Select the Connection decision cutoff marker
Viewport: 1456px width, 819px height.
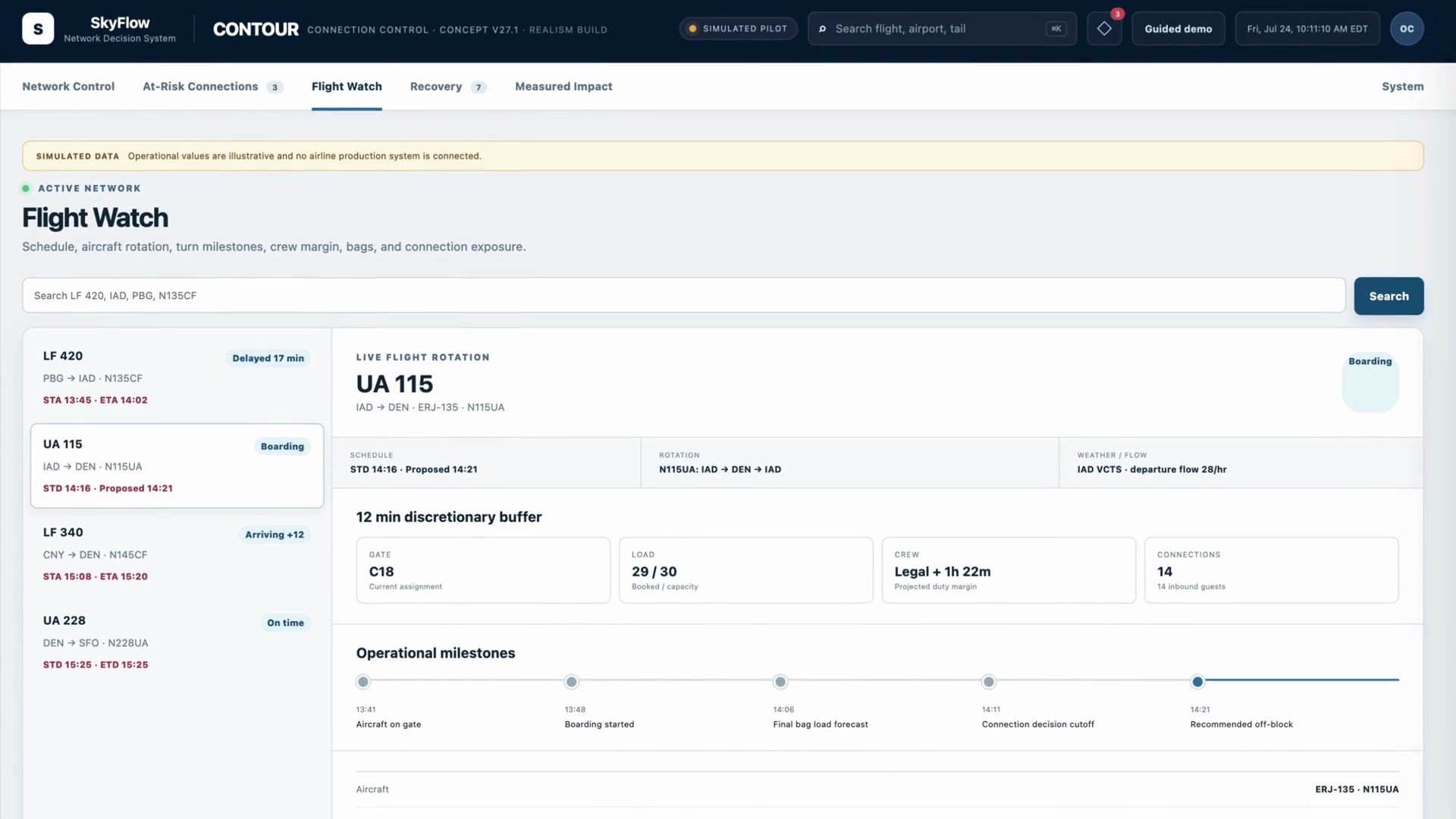[x=989, y=682]
